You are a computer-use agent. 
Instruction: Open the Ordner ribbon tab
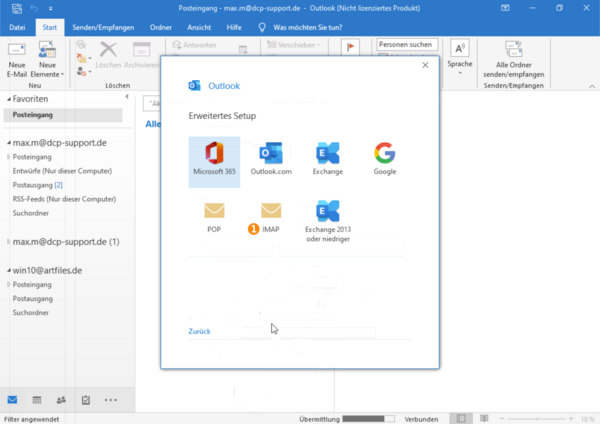[161, 28]
